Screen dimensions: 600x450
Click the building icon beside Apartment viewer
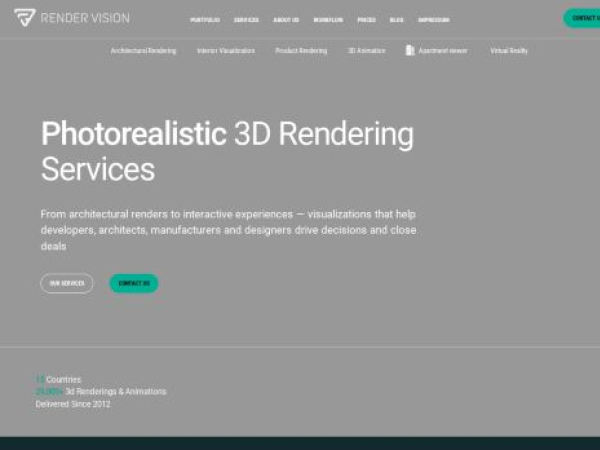tap(410, 50)
